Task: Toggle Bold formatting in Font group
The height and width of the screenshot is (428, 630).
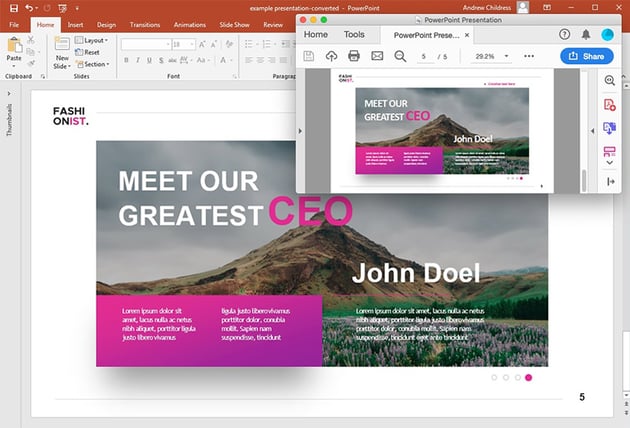Action: (126, 60)
